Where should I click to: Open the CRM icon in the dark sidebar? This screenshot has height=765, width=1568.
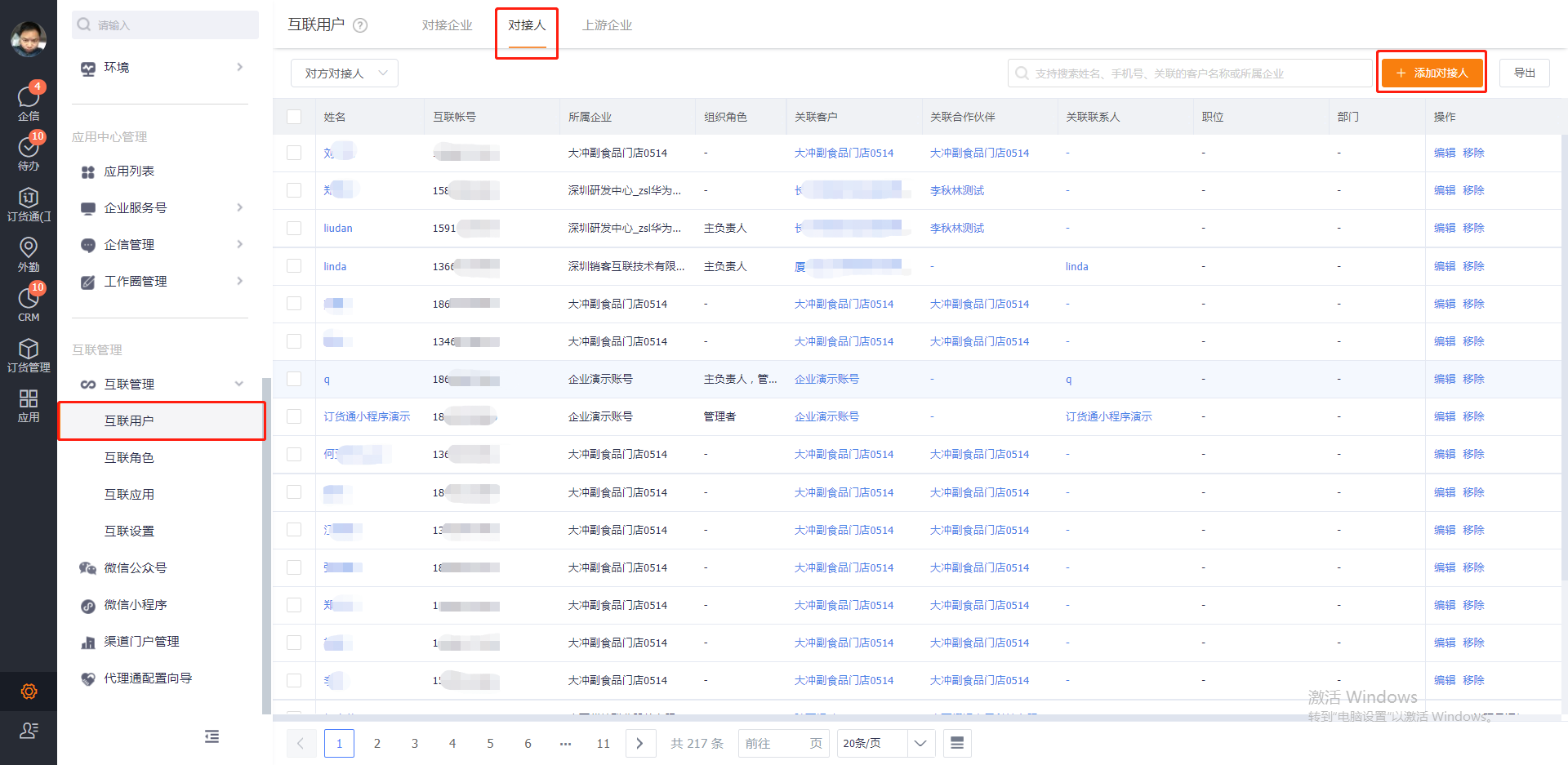click(x=29, y=298)
